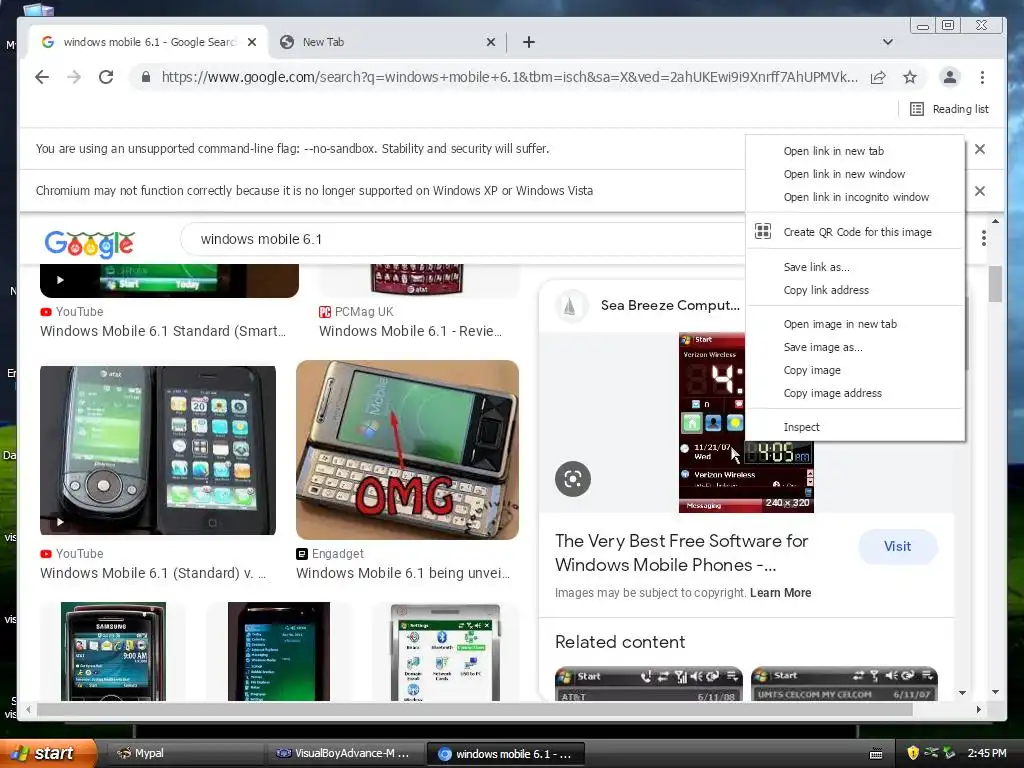Screen dimensions: 1024x768
Task: Click the Visit button
Action: (897, 547)
